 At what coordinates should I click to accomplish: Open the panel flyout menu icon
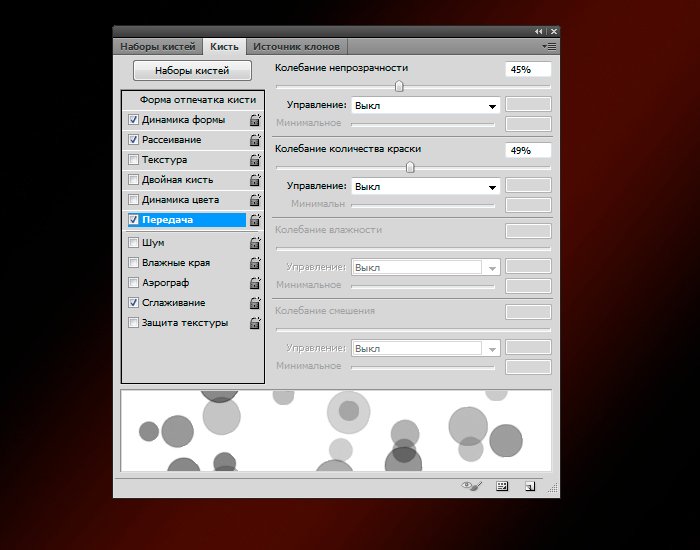(549, 46)
